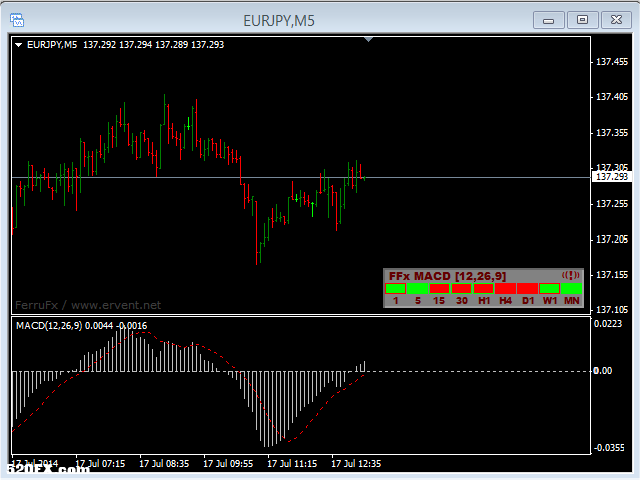Click the current price tag 137.293
The image size is (640, 480).
coord(612,177)
